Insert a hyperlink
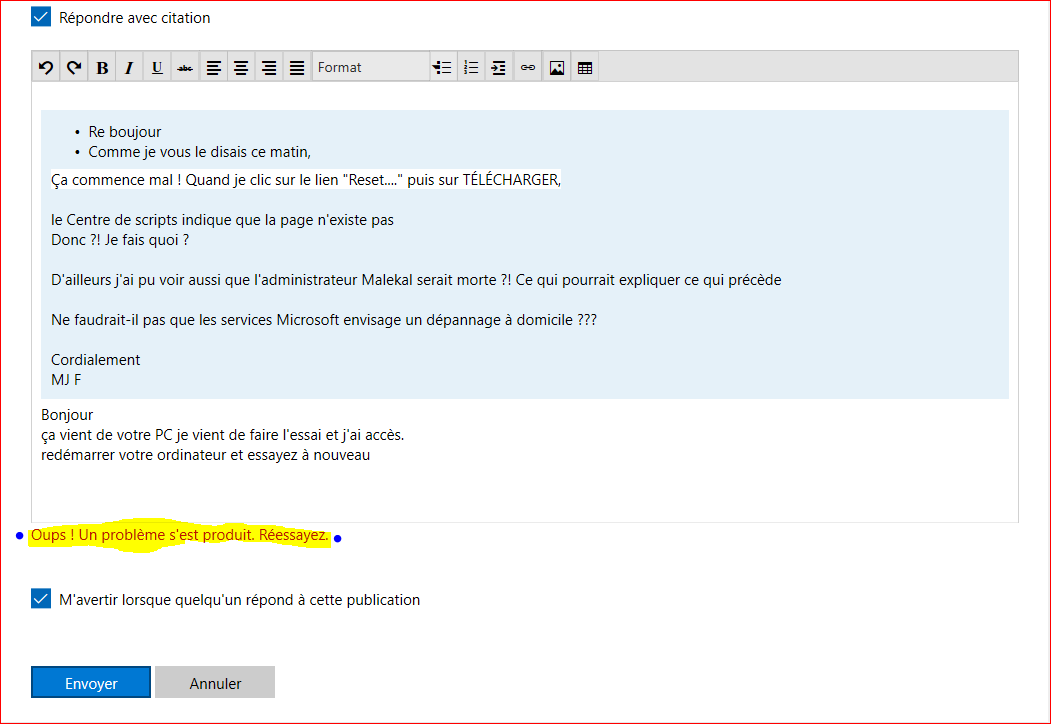 528,67
